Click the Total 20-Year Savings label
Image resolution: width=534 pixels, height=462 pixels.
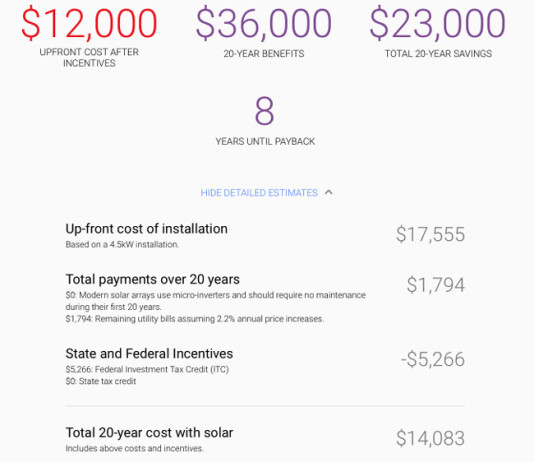click(x=438, y=53)
